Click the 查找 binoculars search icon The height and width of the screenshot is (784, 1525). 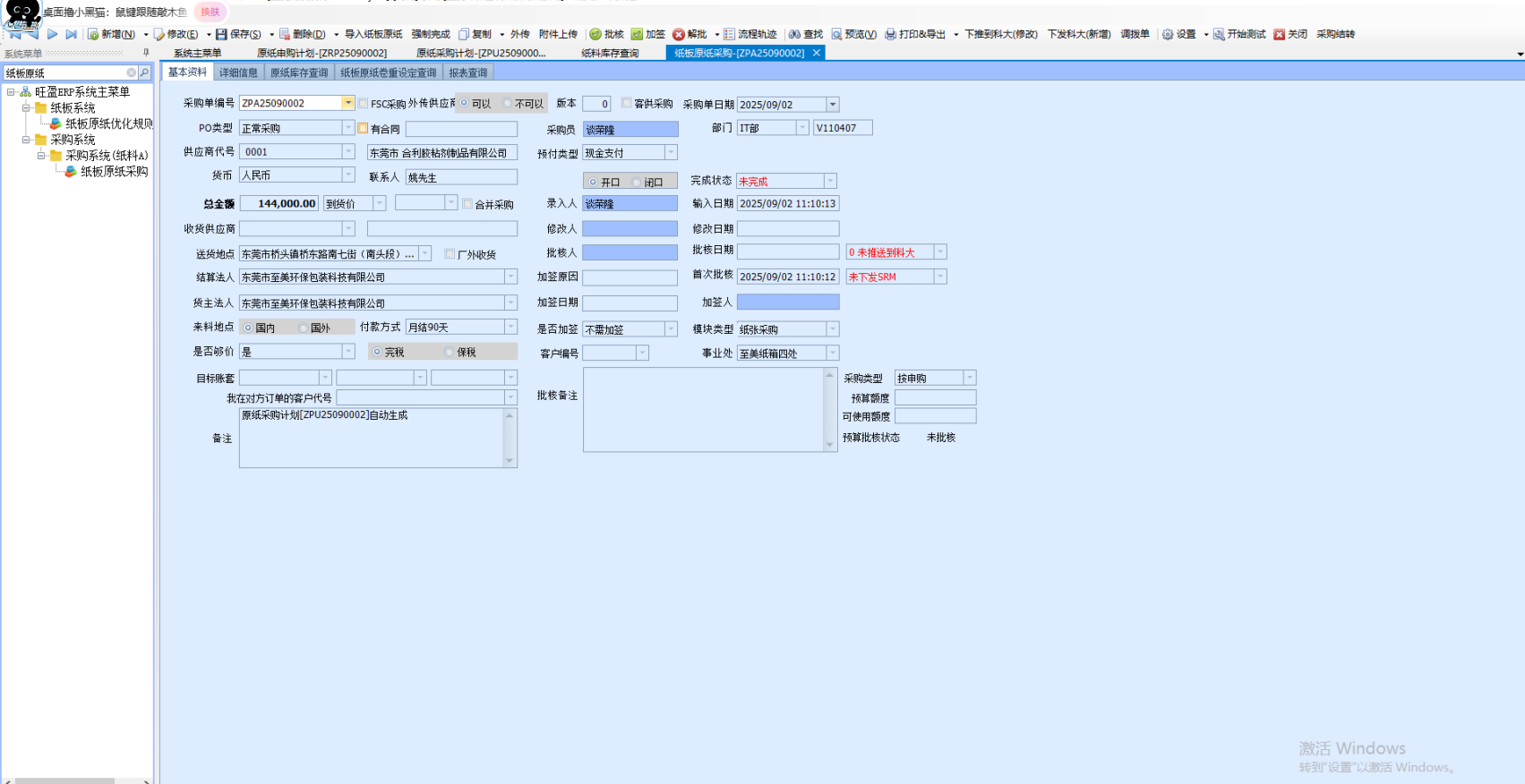794,34
